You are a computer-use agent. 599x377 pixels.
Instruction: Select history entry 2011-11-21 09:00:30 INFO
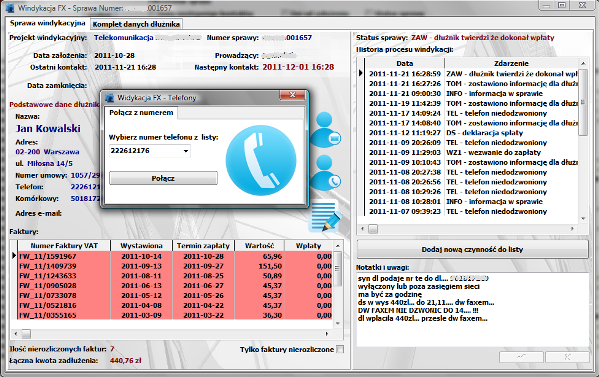472,94
